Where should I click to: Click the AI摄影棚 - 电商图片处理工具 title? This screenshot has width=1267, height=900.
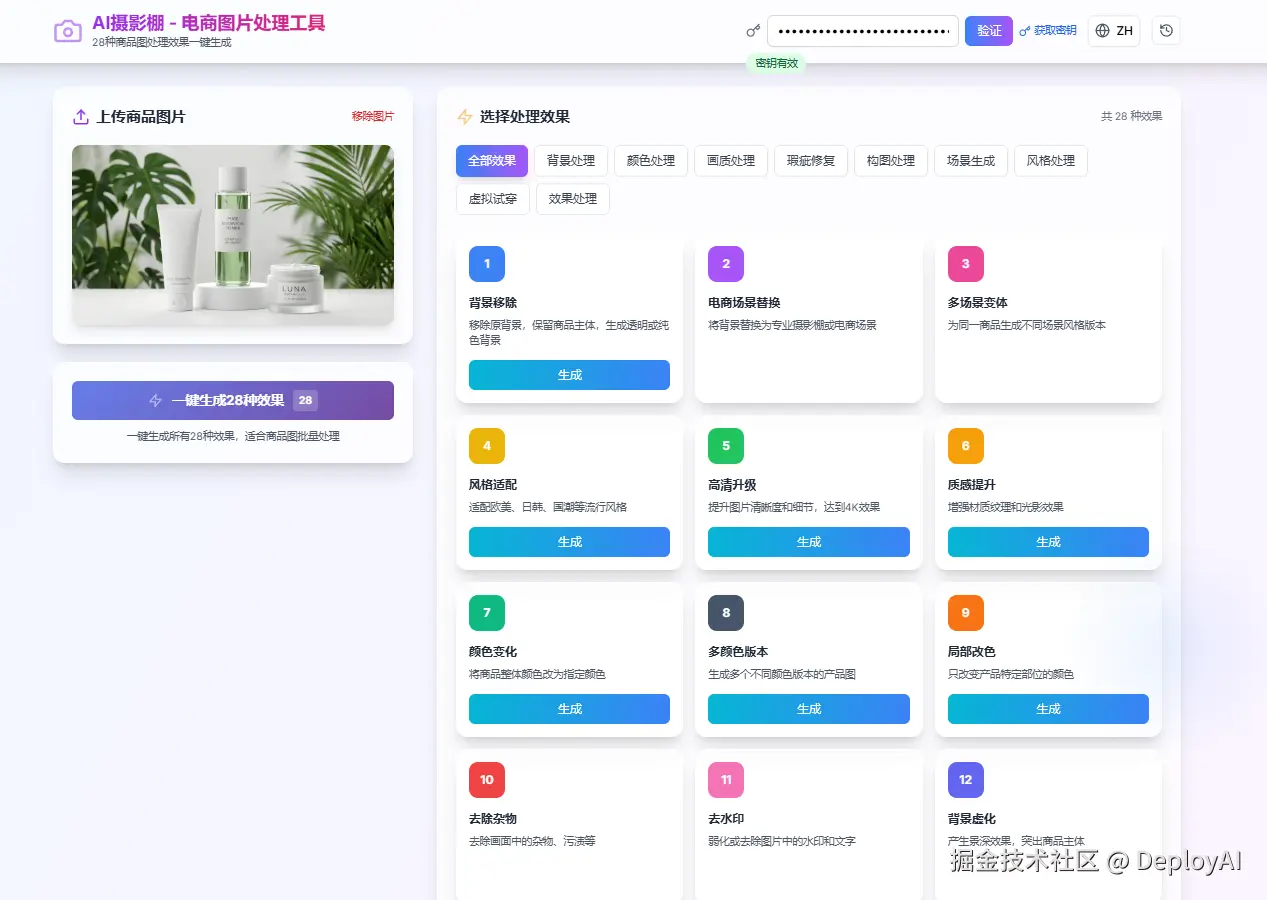[x=209, y=24]
